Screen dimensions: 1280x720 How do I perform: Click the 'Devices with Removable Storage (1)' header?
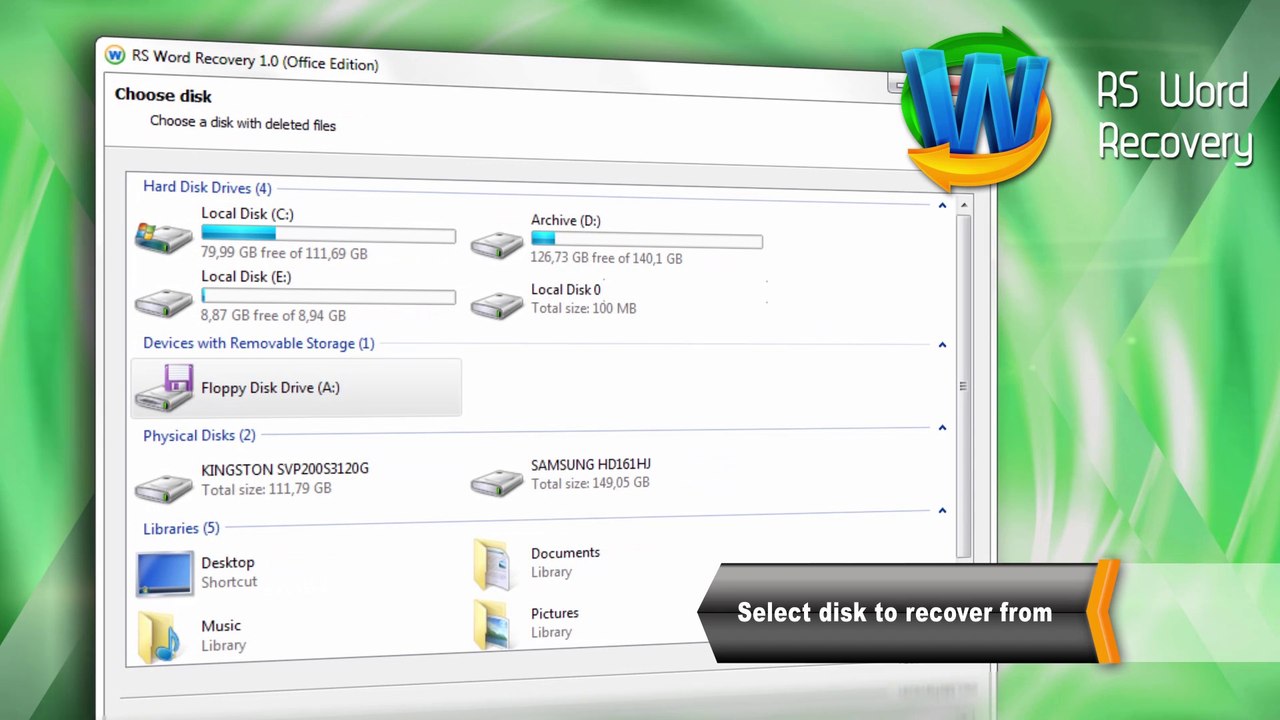(x=259, y=343)
